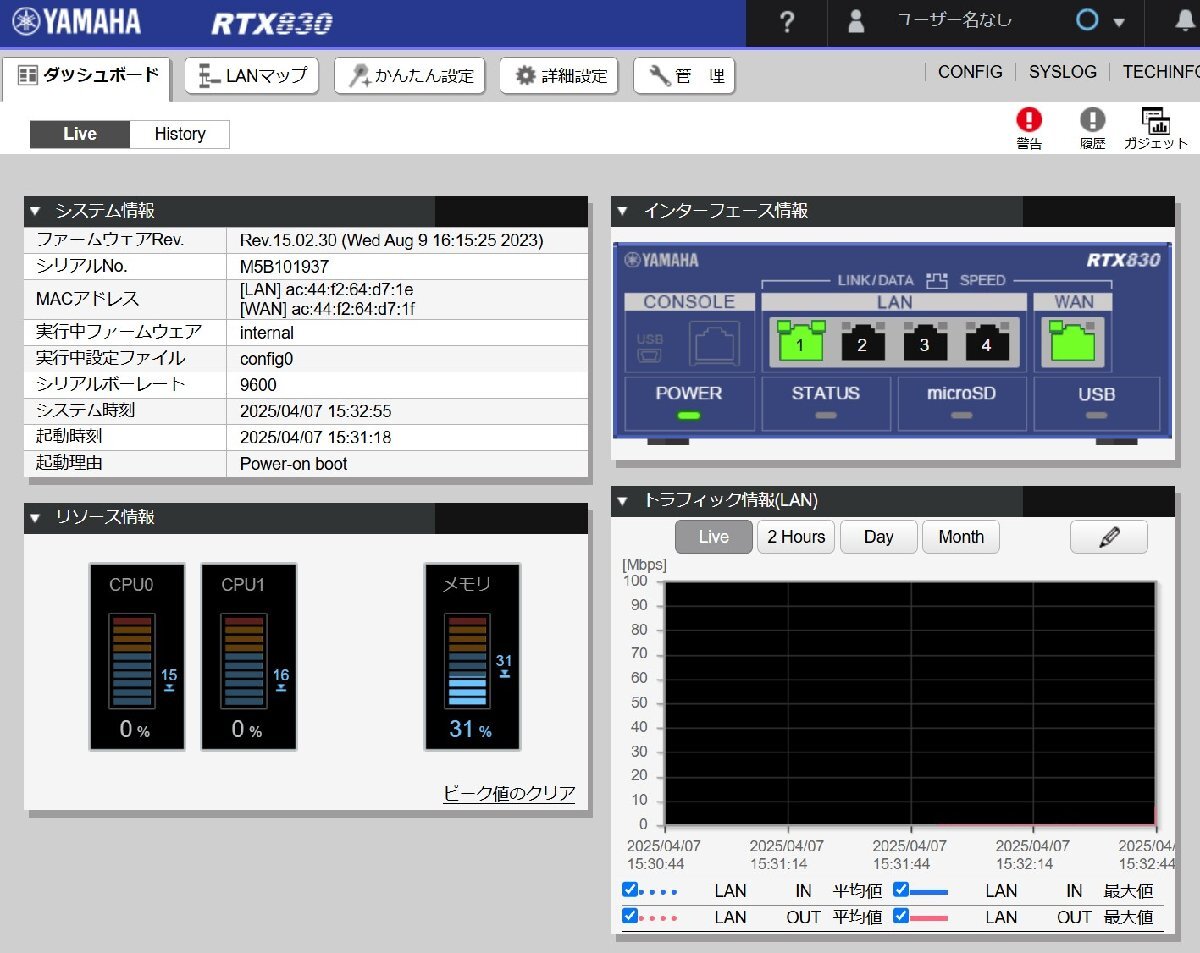Screen dimensions: 1200x953
Task: Click the メモリ memory usage meter
Action: click(473, 656)
